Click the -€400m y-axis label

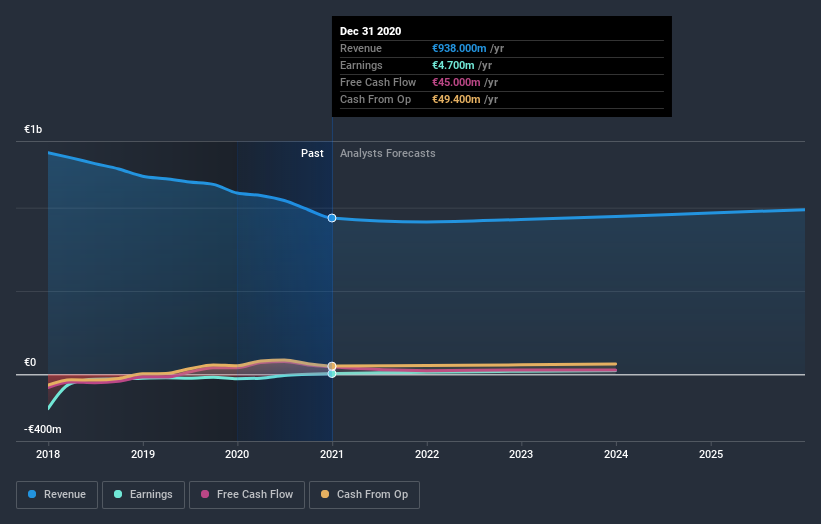42,429
